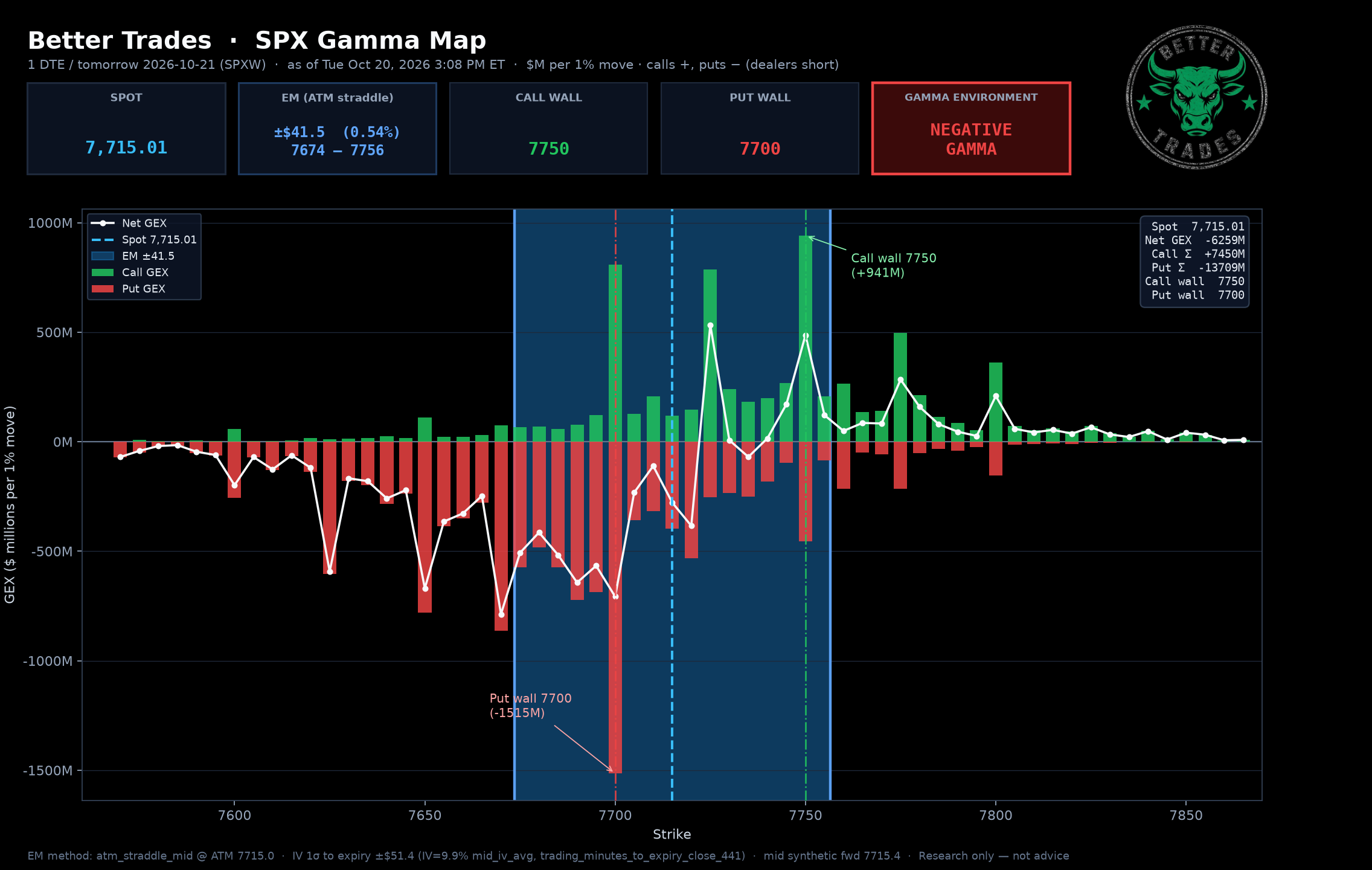Click the PUT WALL 7700 card

click(x=760, y=129)
